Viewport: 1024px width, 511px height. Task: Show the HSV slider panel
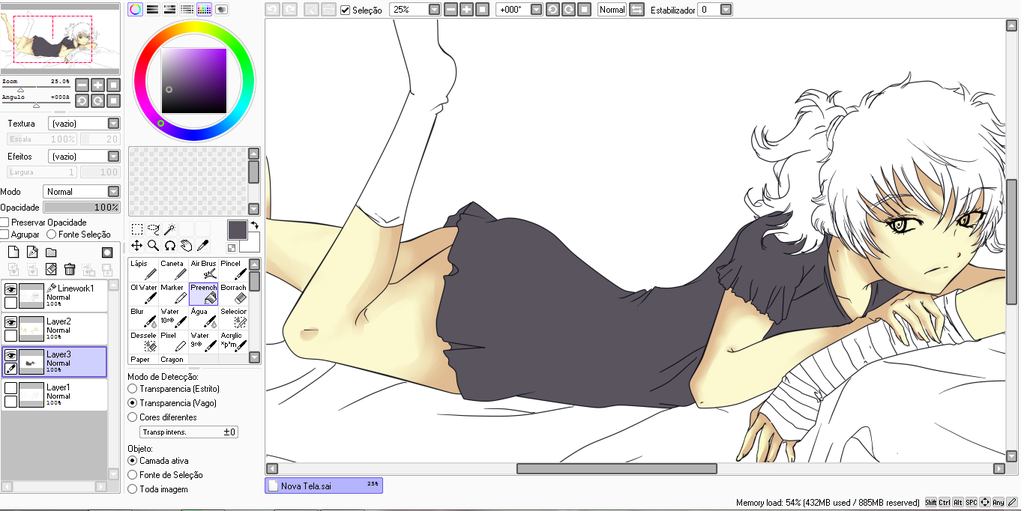pyautogui.click(x=169, y=9)
